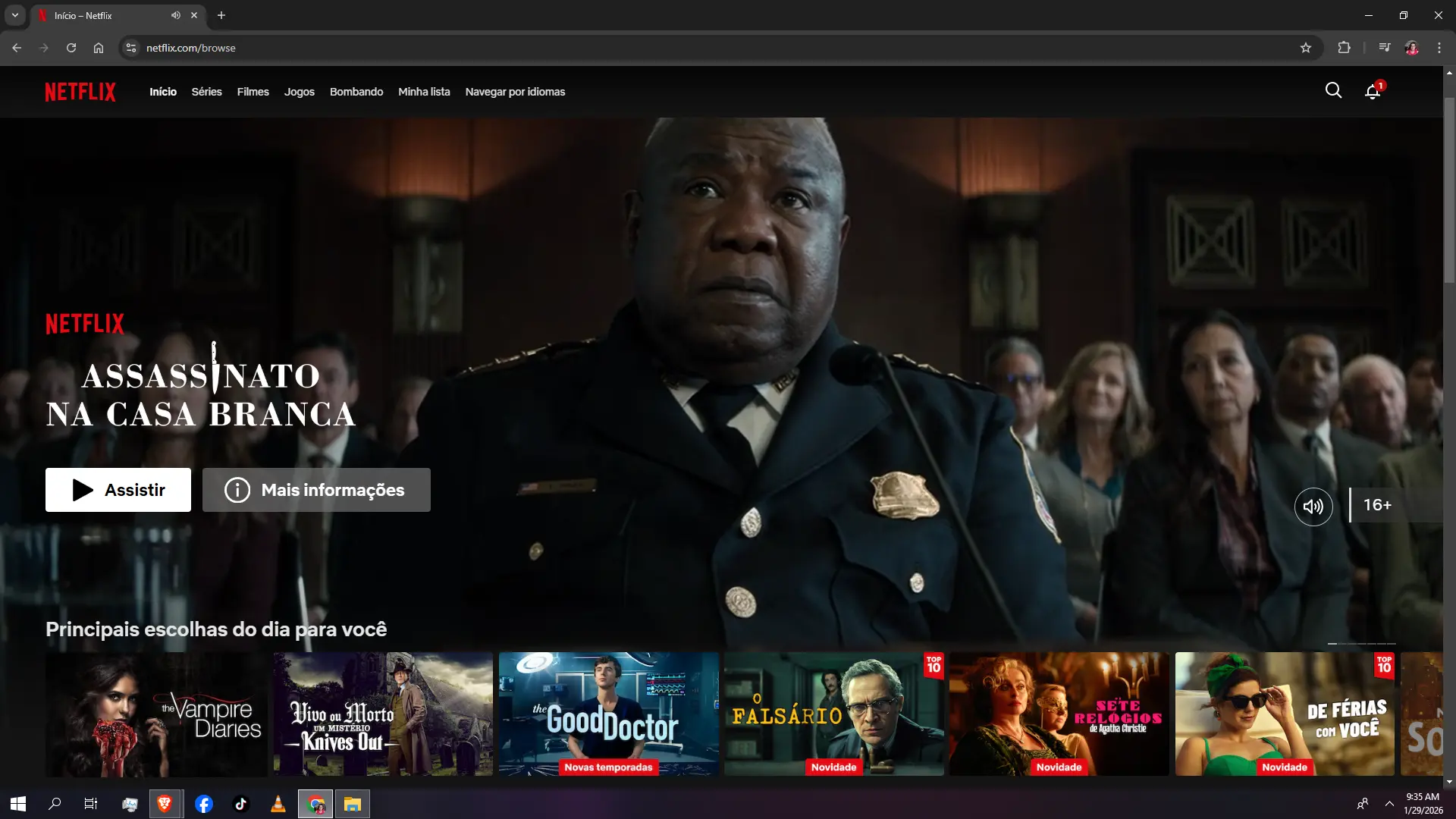The width and height of the screenshot is (1456, 819).
Task: Show hidden system tray icons
Action: [1389, 804]
